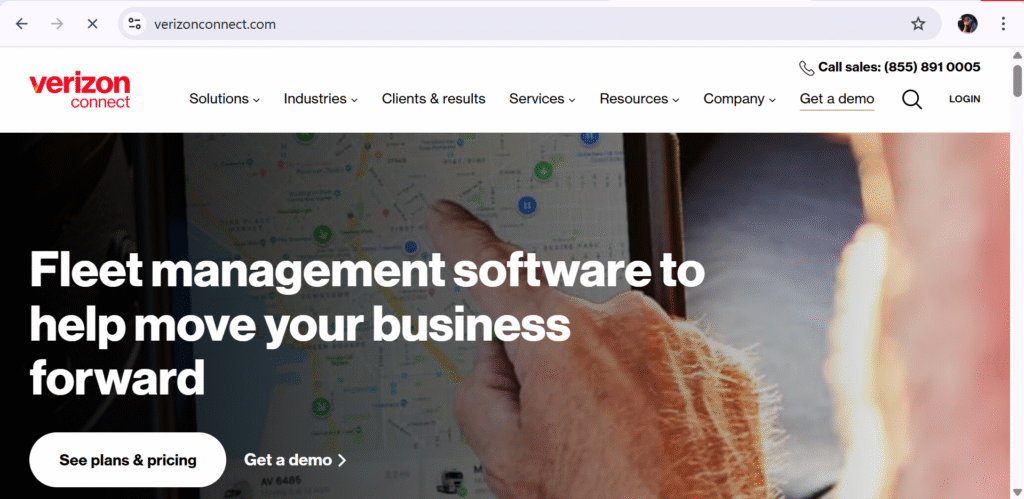Expand the Services menu
Screen dimensions: 1024x499
[542, 99]
